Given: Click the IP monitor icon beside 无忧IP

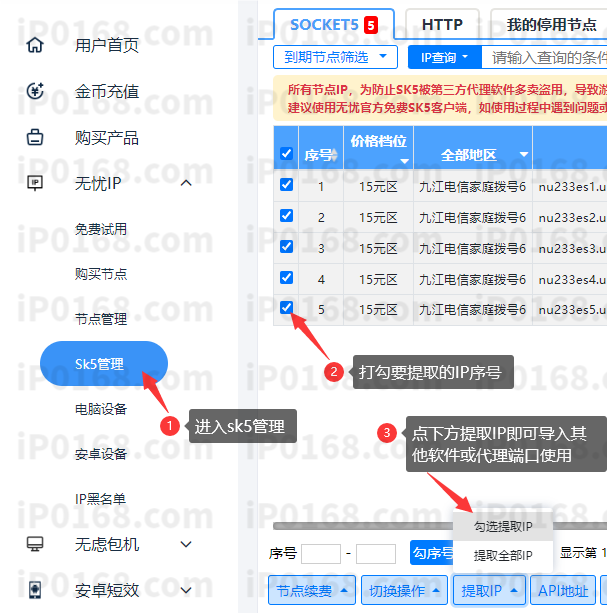Looking at the screenshot, I should (x=35, y=183).
